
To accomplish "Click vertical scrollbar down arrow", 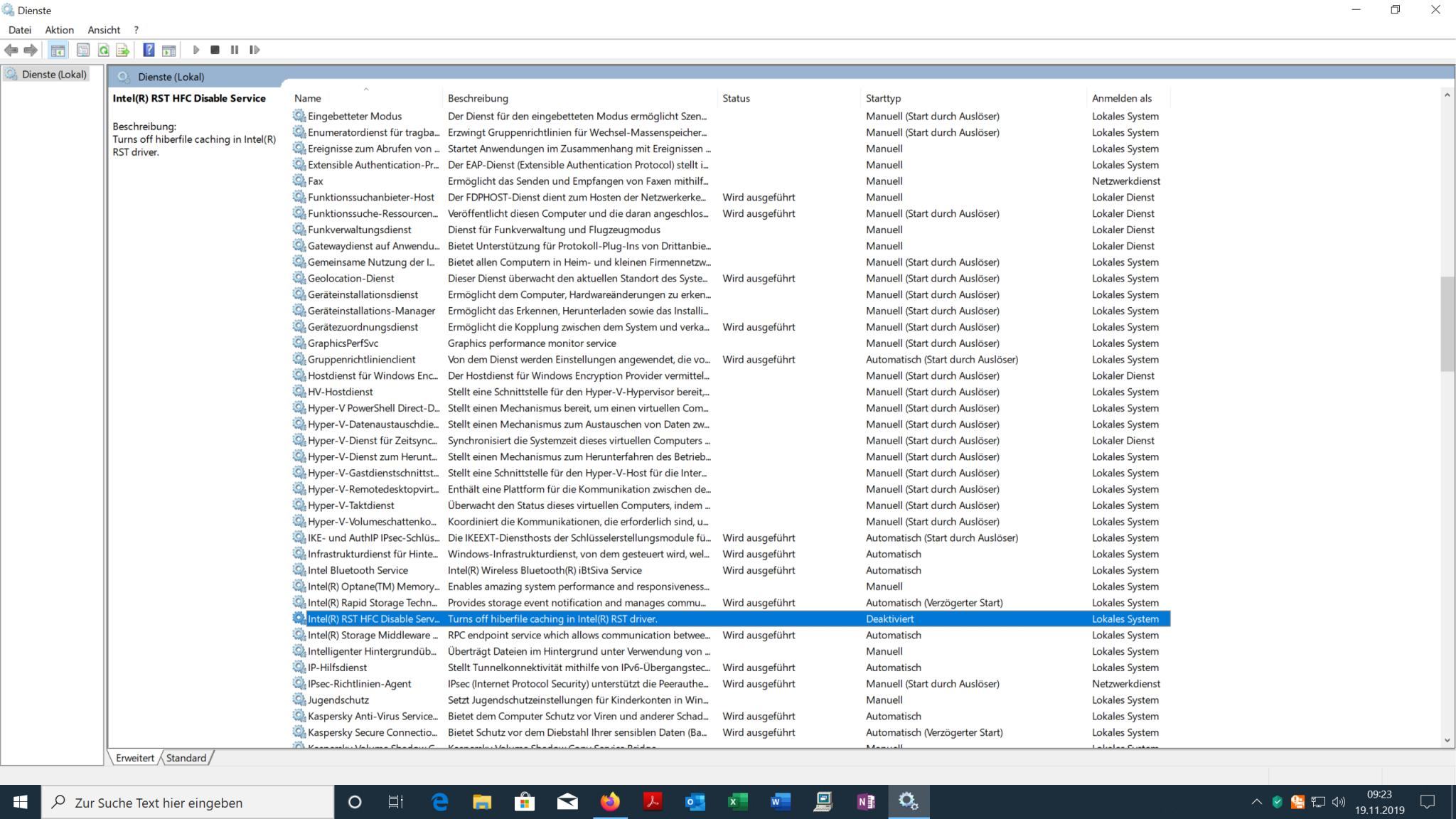I will click(x=1447, y=740).
